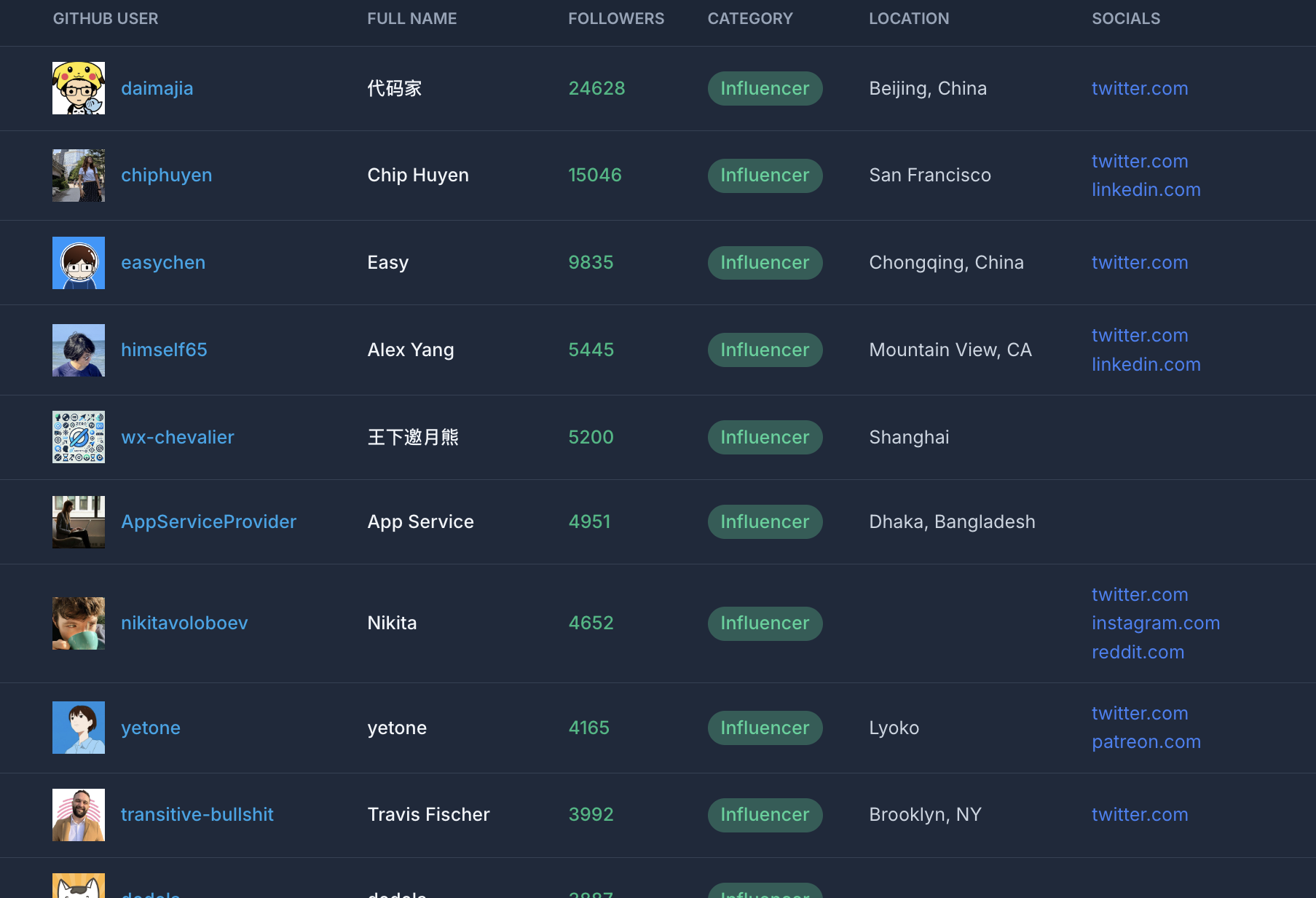Screen dimensions: 1316x898
Task: Open chiphuyen's linkedin.com link
Action: 1146,190
